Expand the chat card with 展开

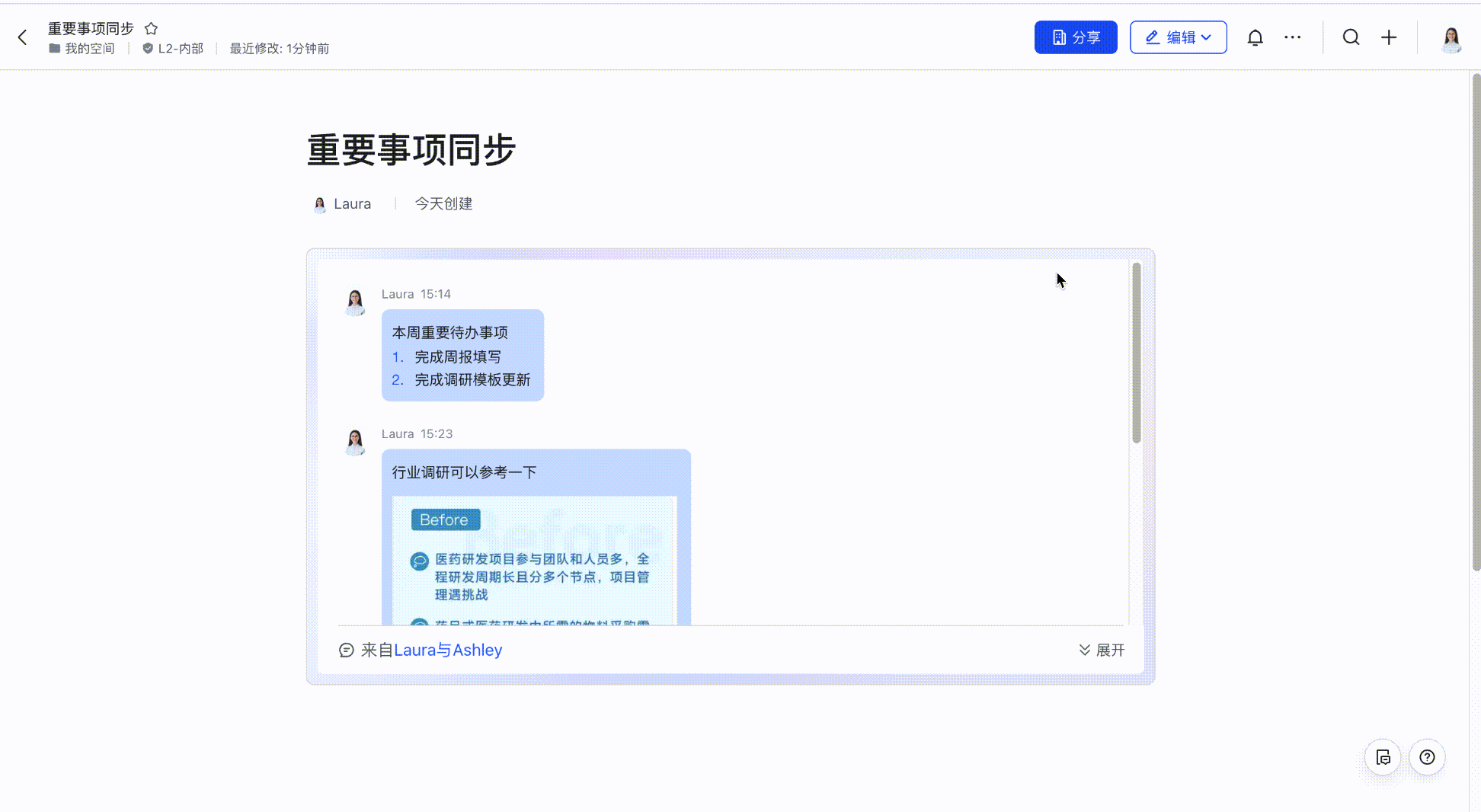[1102, 650]
